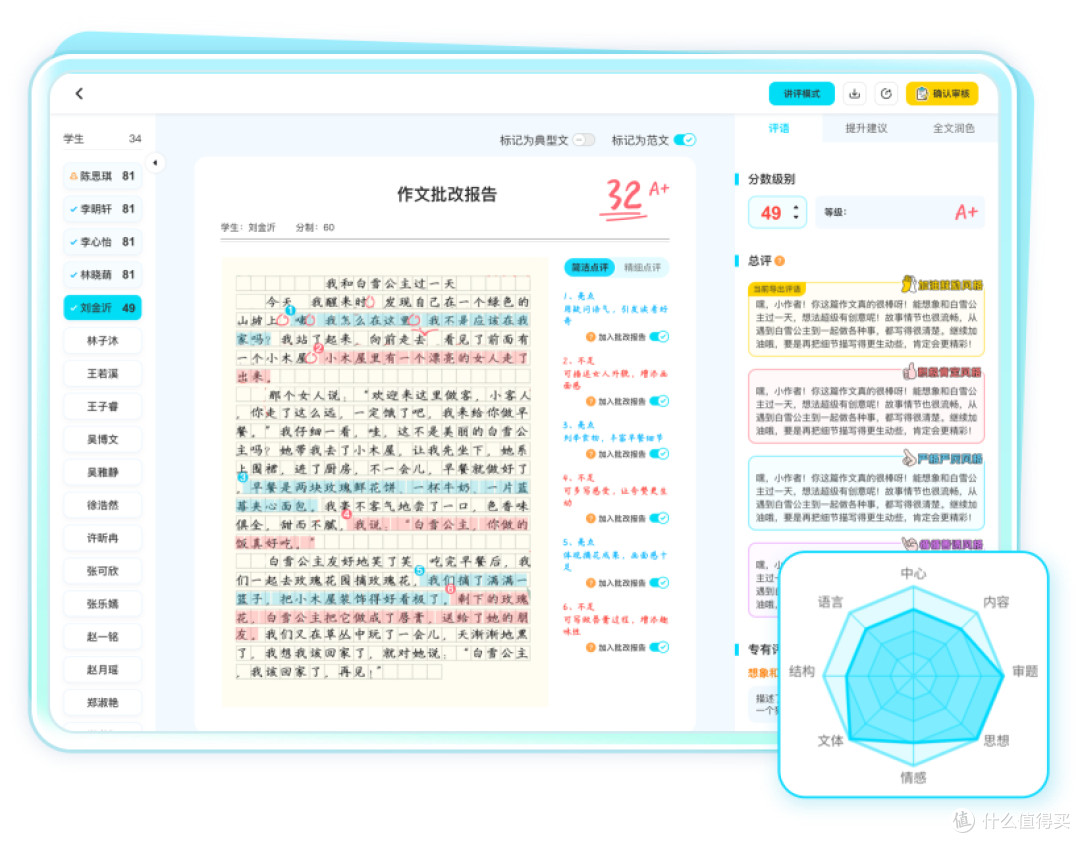Image resolution: width=1080 pixels, height=843 pixels.
Task: Select student 张乐嫣 in the list
Action: (x=103, y=604)
